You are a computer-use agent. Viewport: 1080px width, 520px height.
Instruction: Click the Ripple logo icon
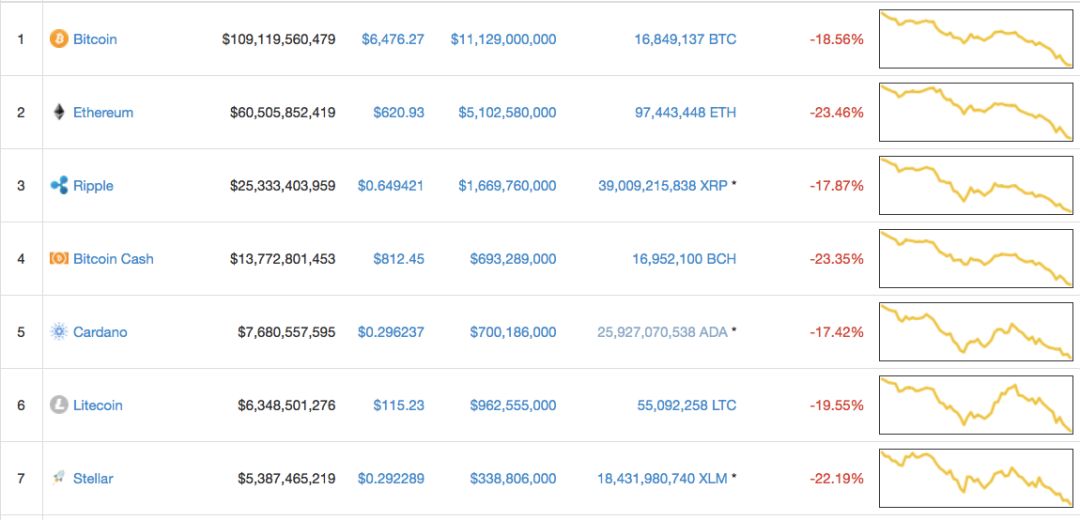(x=59, y=185)
